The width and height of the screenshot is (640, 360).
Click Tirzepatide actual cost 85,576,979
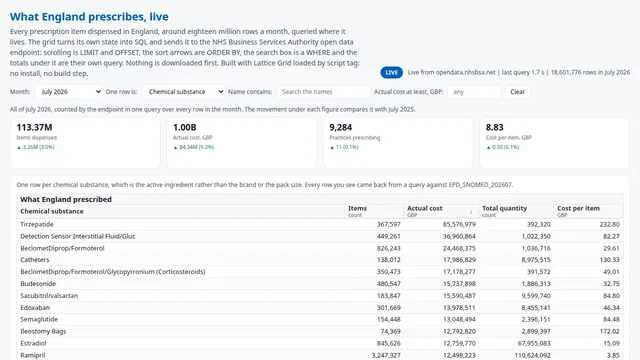pyautogui.click(x=459, y=224)
